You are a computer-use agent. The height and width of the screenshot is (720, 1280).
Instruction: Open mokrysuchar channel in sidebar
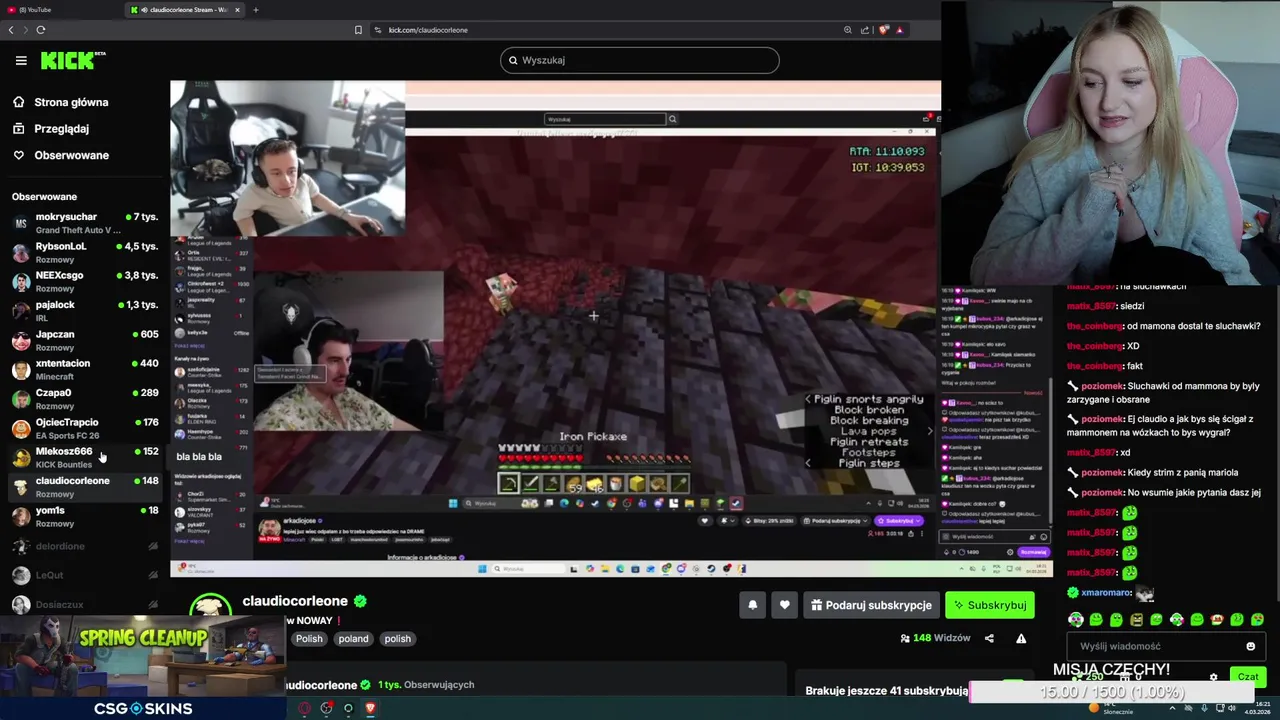click(85, 223)
